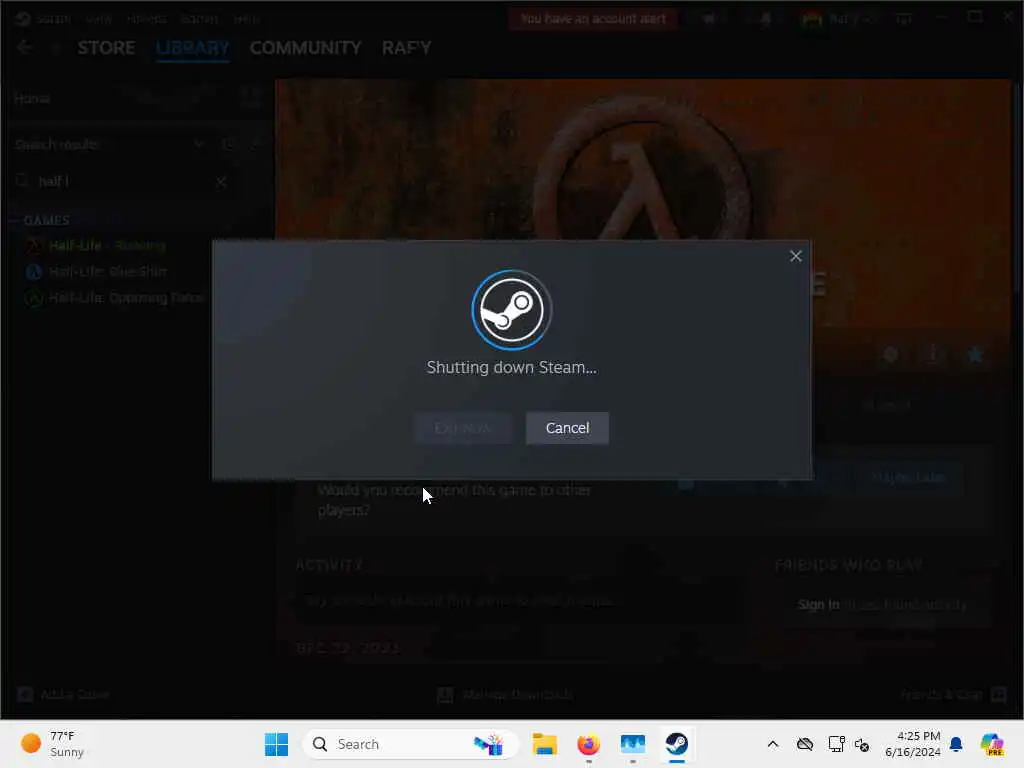Select Half-Life: Opposing Force

point(115,298)
